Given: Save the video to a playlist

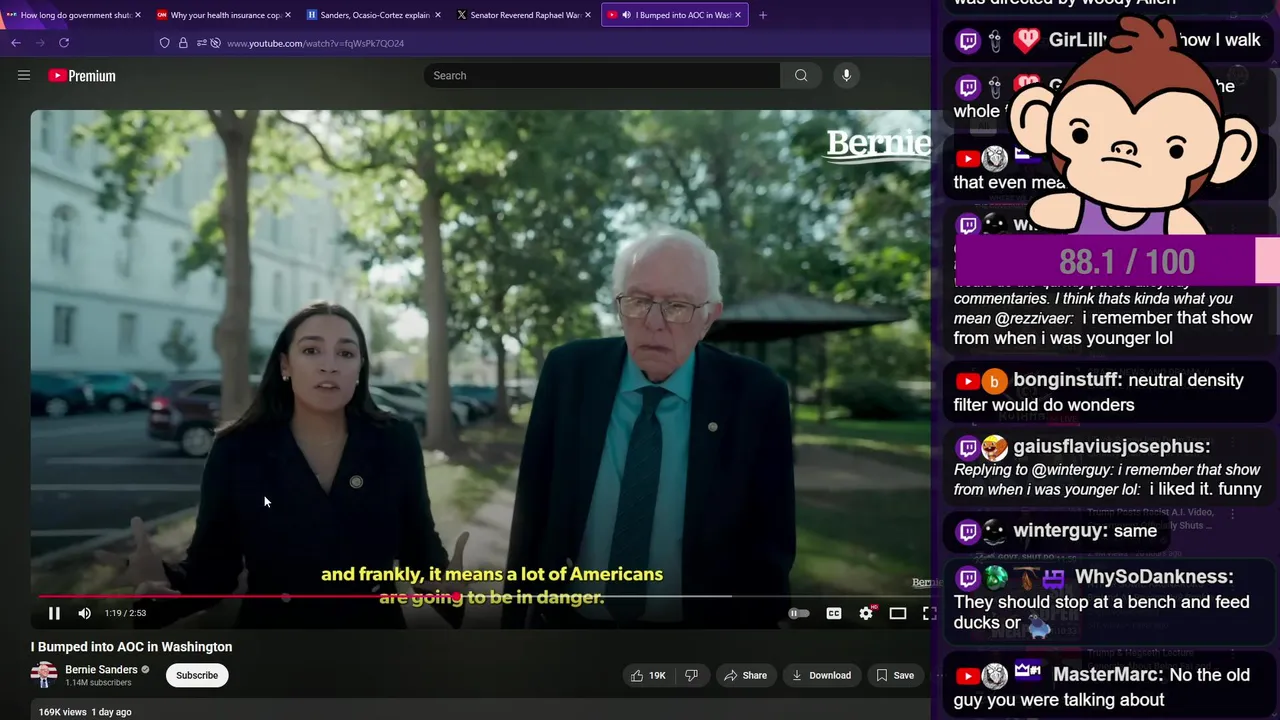Looking at the screenshot, I should [x=895, y=675].
